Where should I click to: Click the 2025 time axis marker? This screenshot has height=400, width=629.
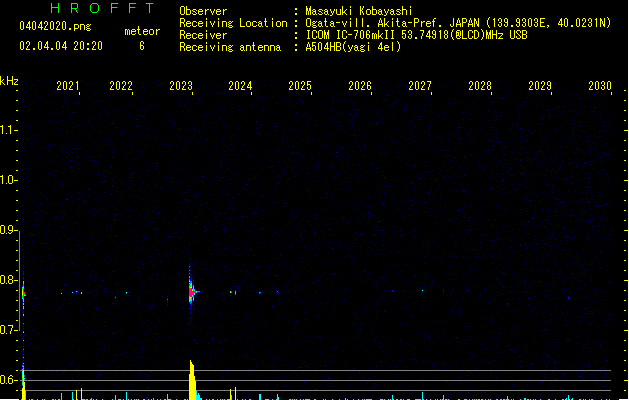point(300,85)
